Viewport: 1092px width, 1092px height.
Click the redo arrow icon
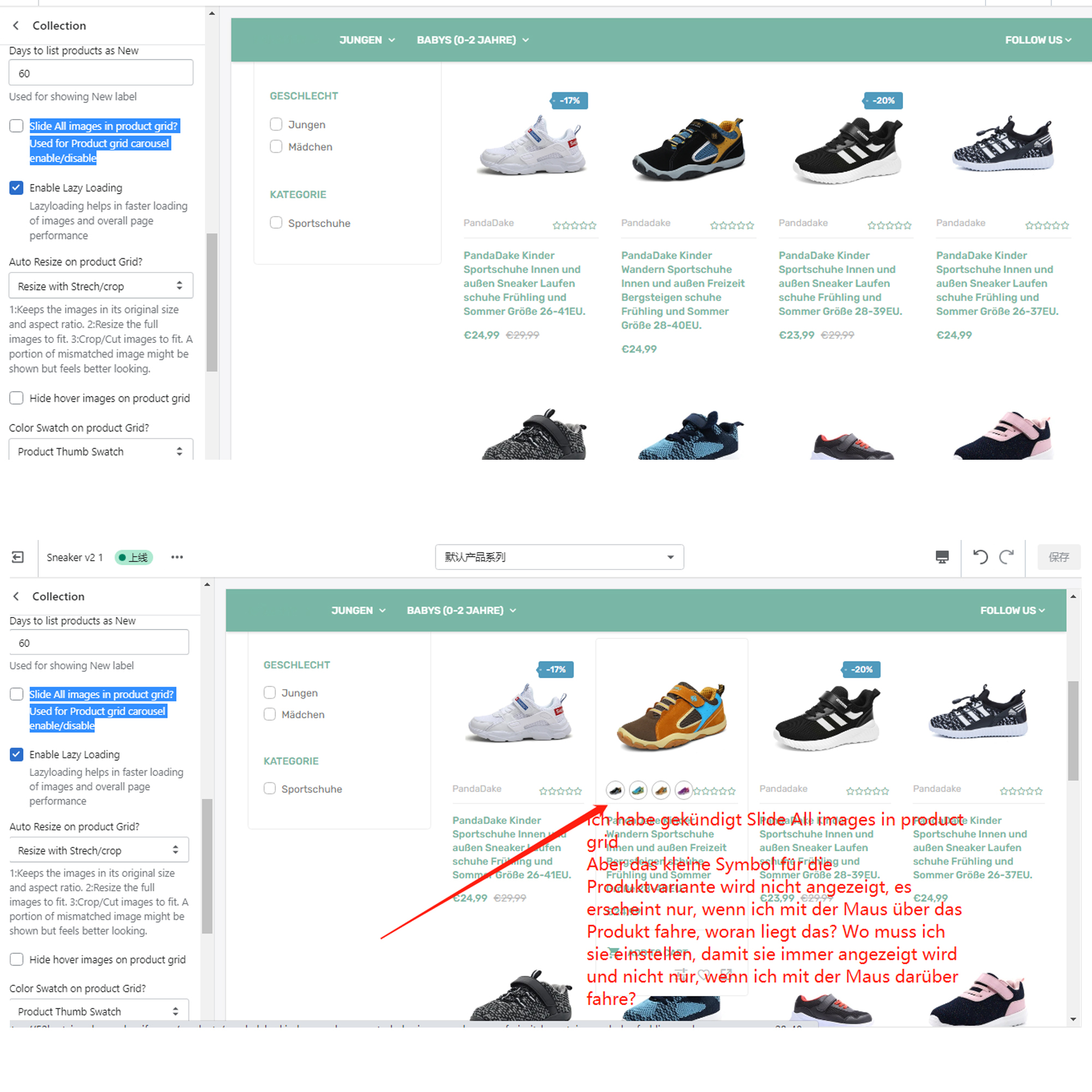click(1006, 557)
